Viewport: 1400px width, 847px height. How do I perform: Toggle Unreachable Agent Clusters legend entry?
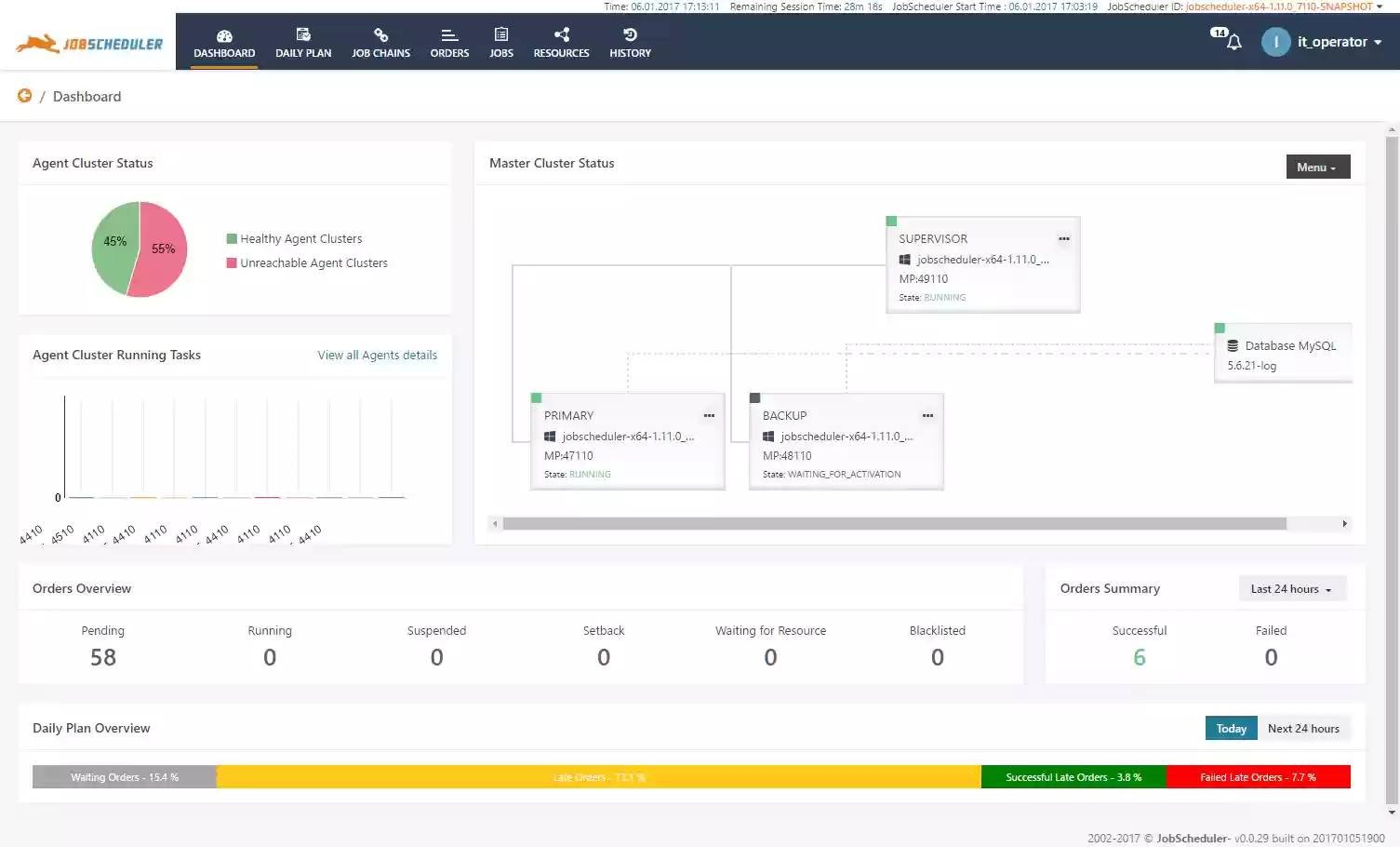tap(307, 262)
